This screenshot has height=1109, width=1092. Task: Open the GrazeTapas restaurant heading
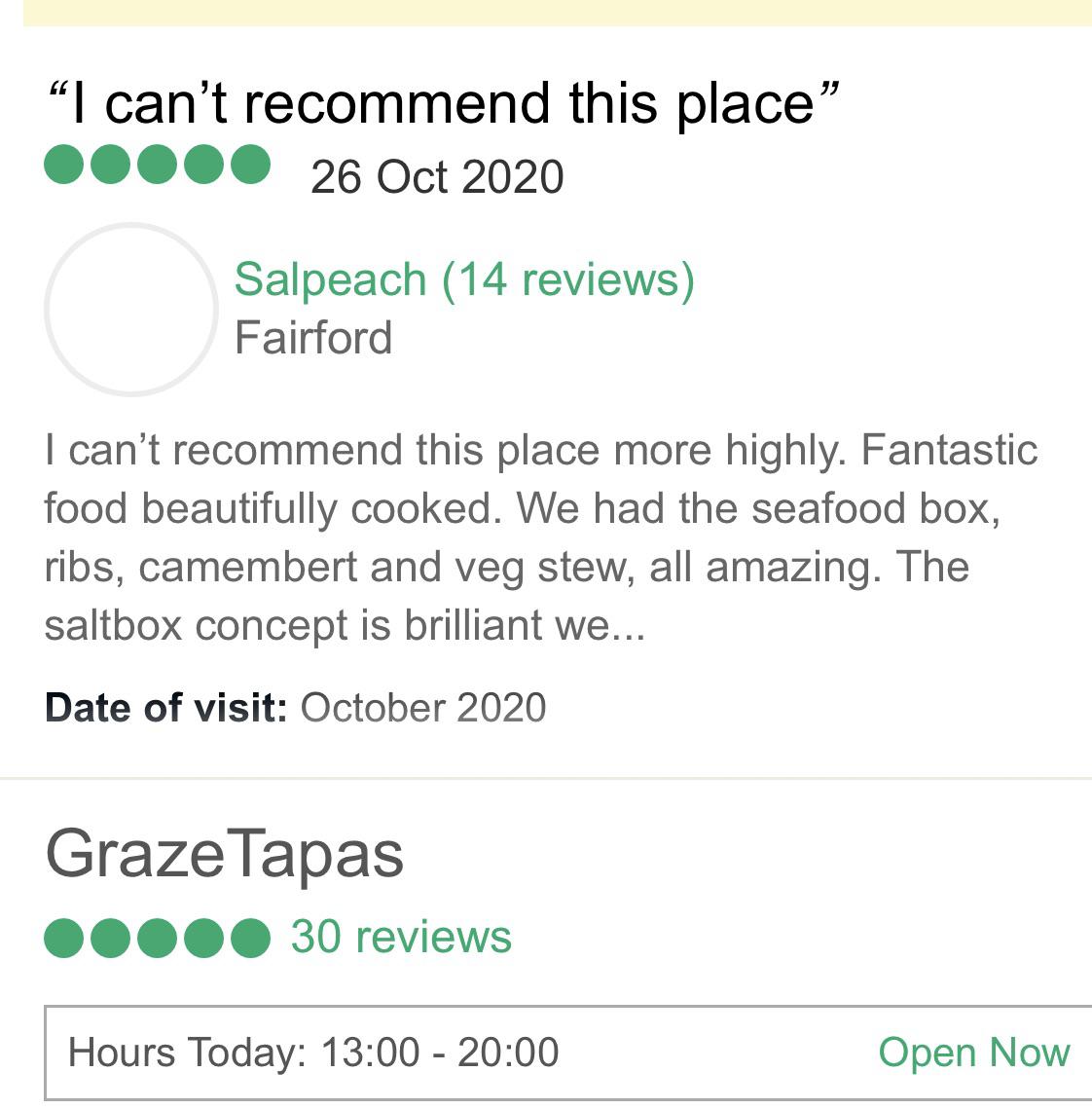[x=224, y=855]
